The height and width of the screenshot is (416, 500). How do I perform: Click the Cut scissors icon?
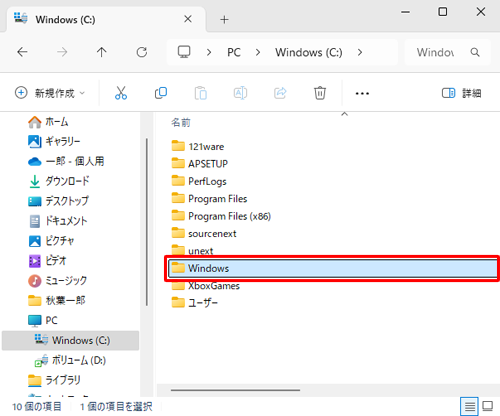click(121, 93)
